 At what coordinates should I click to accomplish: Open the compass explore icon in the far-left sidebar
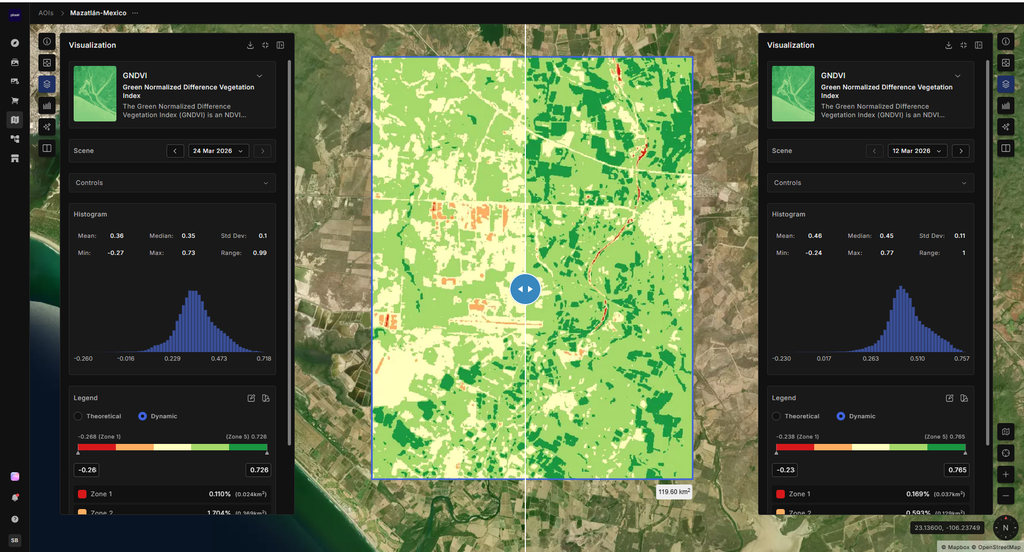tap(14, 43)
